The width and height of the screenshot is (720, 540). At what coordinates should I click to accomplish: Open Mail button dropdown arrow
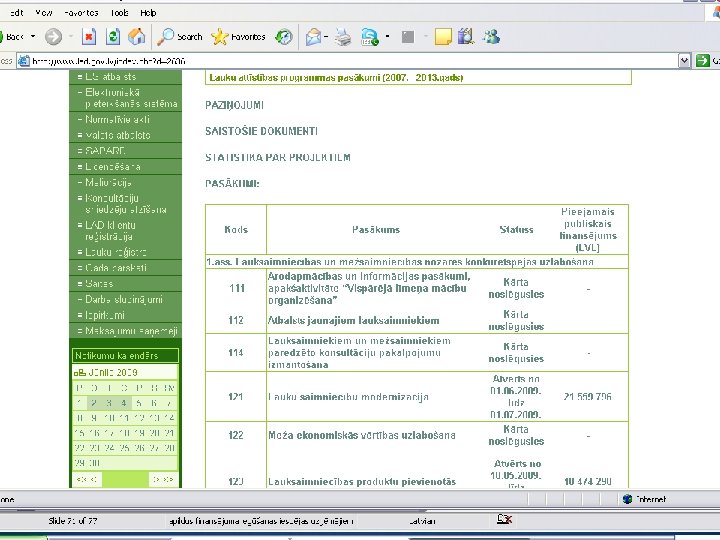pyautogui.click(x=326, y=36)
